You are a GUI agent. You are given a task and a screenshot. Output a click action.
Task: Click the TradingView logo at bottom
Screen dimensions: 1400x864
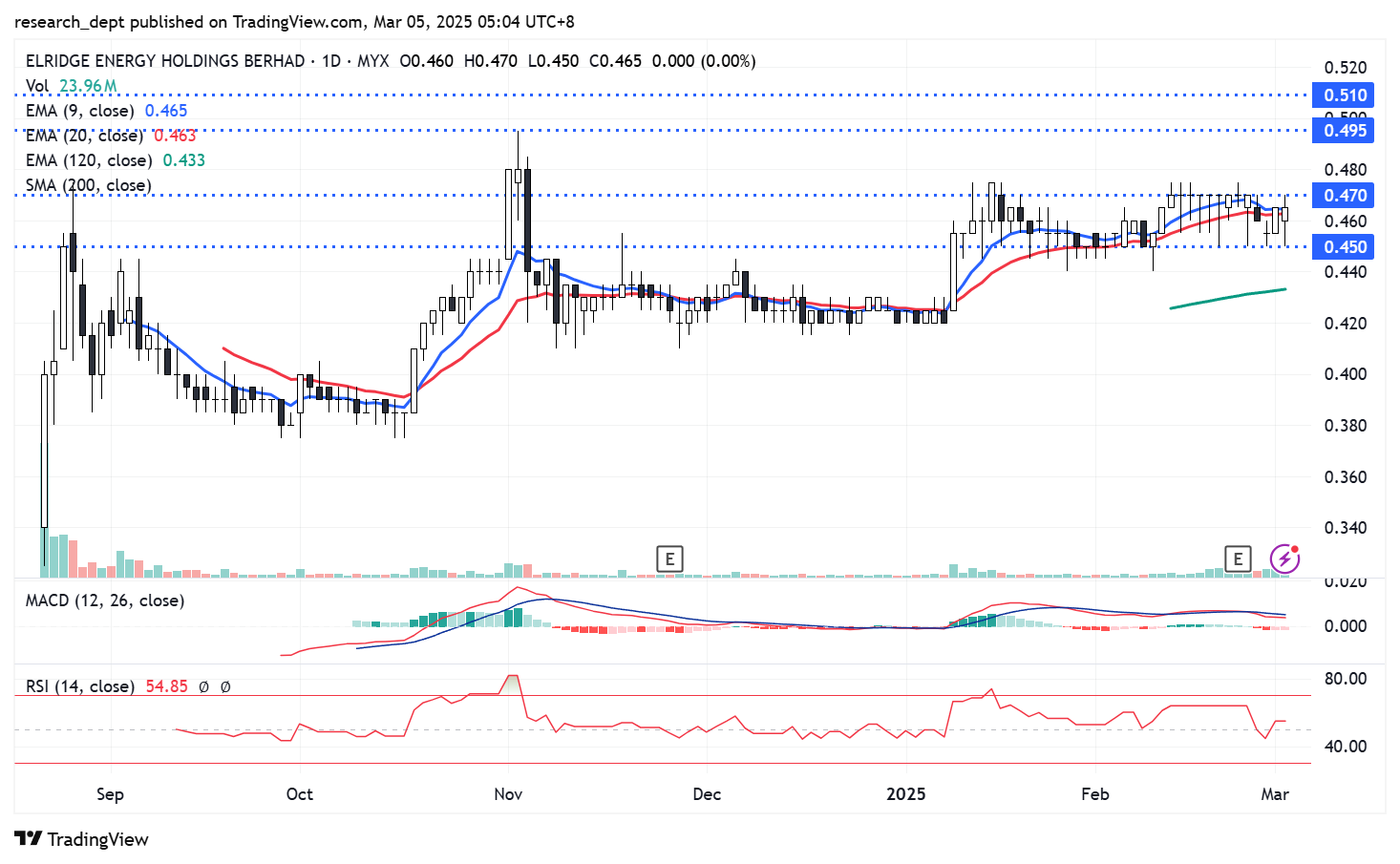pyautogui.click(x=82, y=839)
